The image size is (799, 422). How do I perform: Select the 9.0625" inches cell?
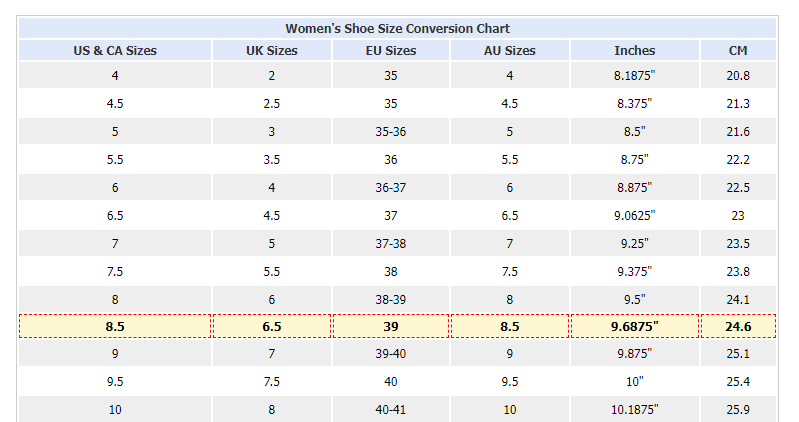[x=634, y=216]
